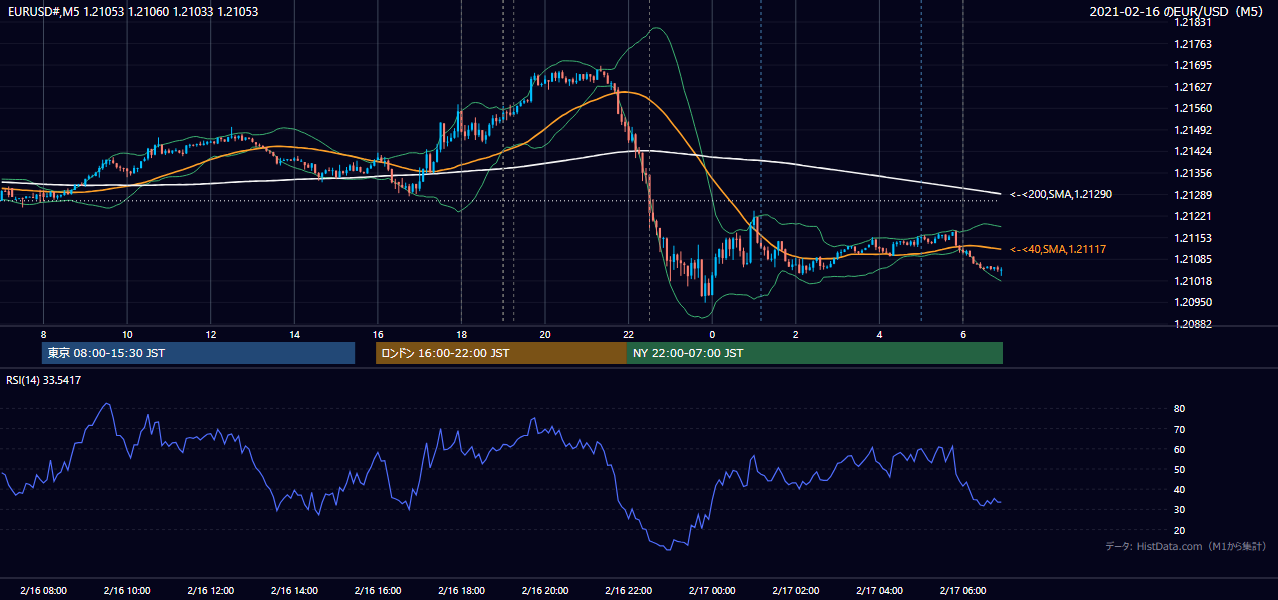The width and height of the screenshot is (1278, 600).
Task: Click the RSI(14) 33.5417 indicator label
Action: coord(44,380)
